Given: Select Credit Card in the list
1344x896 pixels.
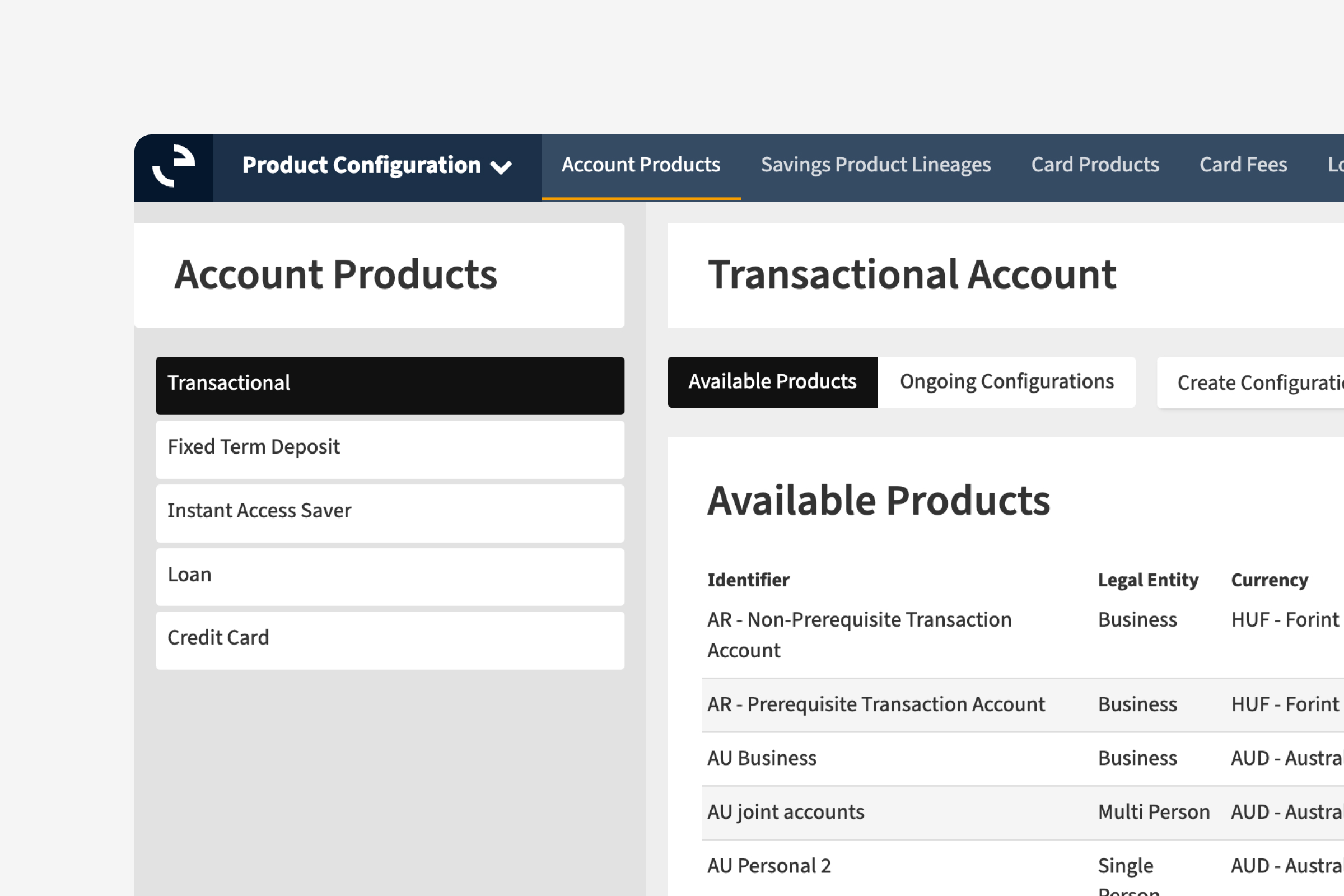Looking at the screenshot, I should (390, 640).
